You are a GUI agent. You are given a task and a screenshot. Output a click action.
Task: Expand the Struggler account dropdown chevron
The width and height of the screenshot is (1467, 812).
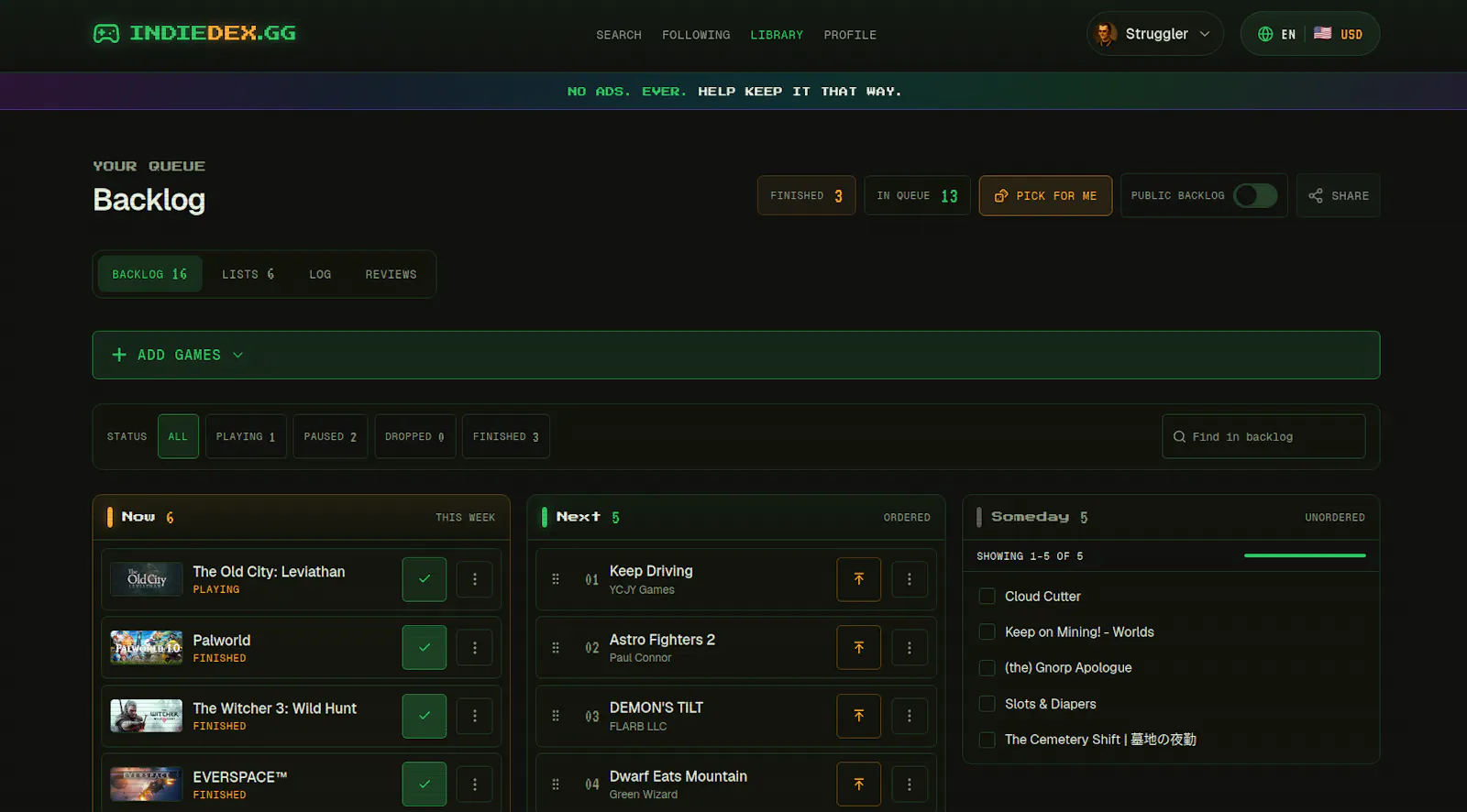tap(1205, 34)
